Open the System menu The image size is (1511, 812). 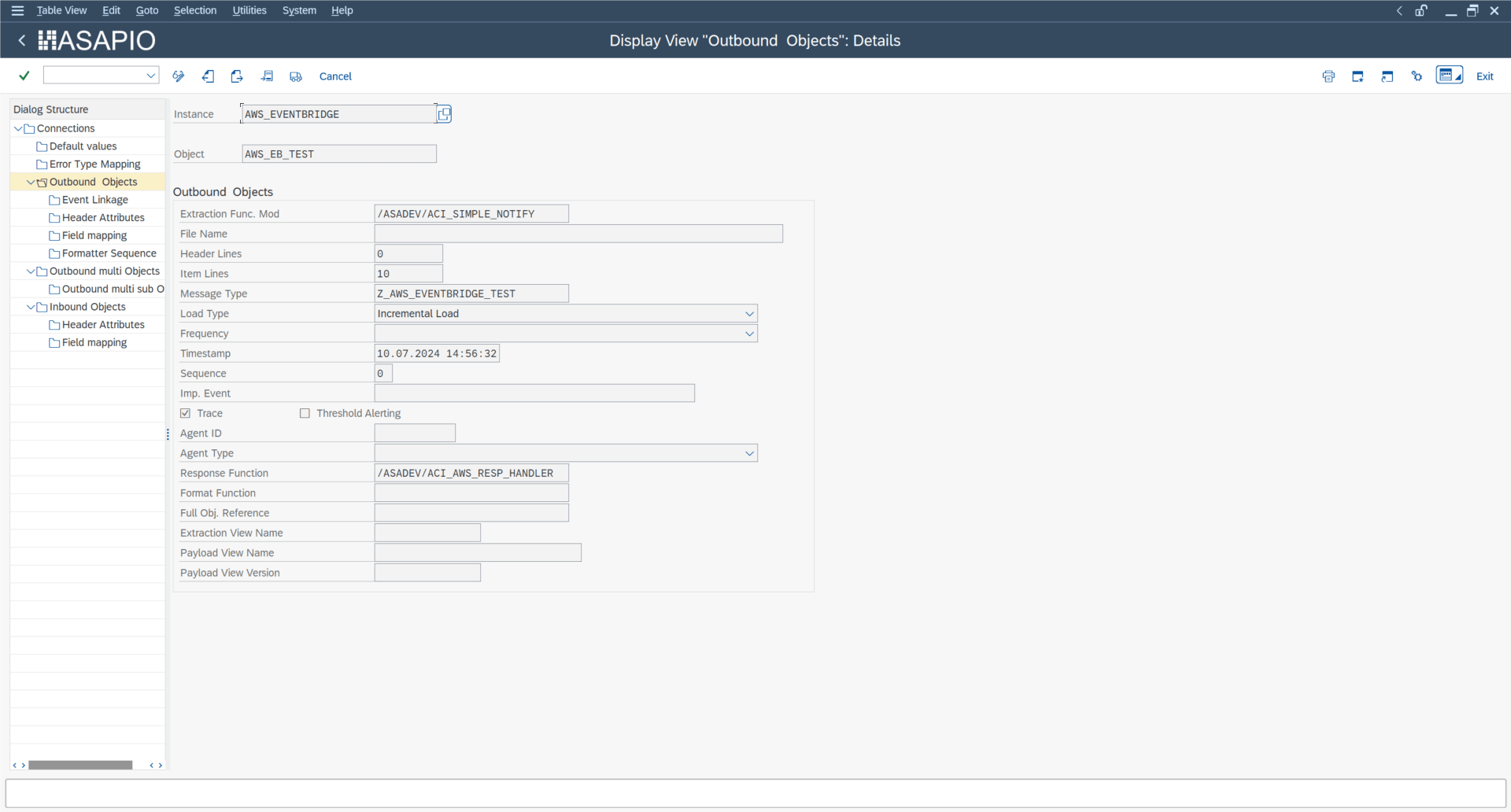pyautogui.click(x=299, y=10)
